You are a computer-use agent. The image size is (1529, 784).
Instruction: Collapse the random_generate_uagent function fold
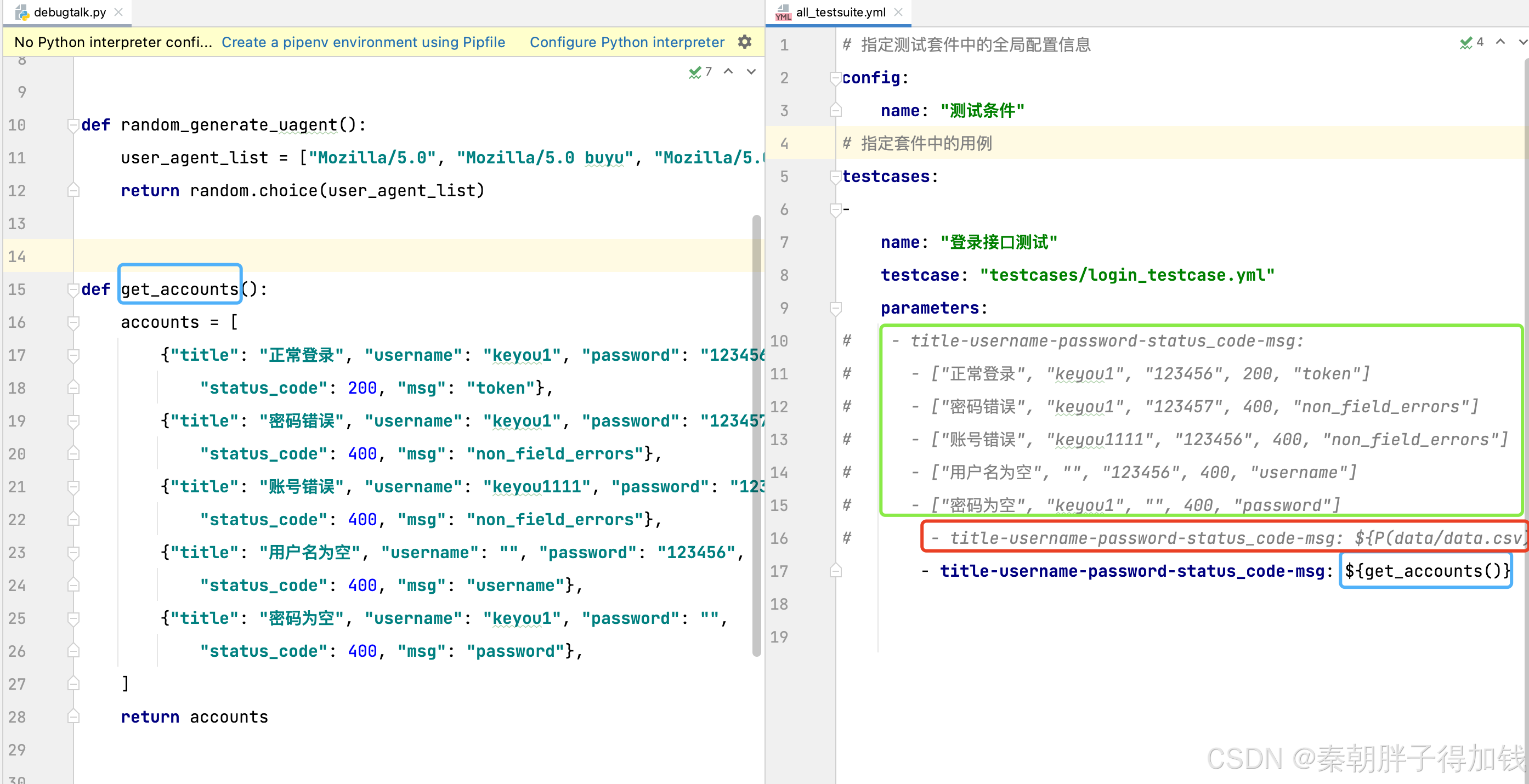point(73,125)
